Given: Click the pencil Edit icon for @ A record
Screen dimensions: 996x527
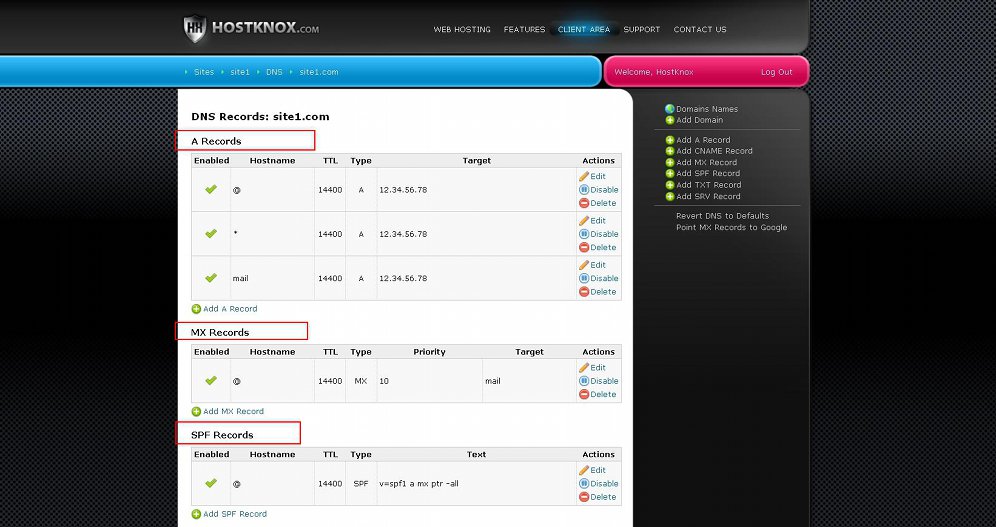Looking at the screenshot, I should point(584,176).
